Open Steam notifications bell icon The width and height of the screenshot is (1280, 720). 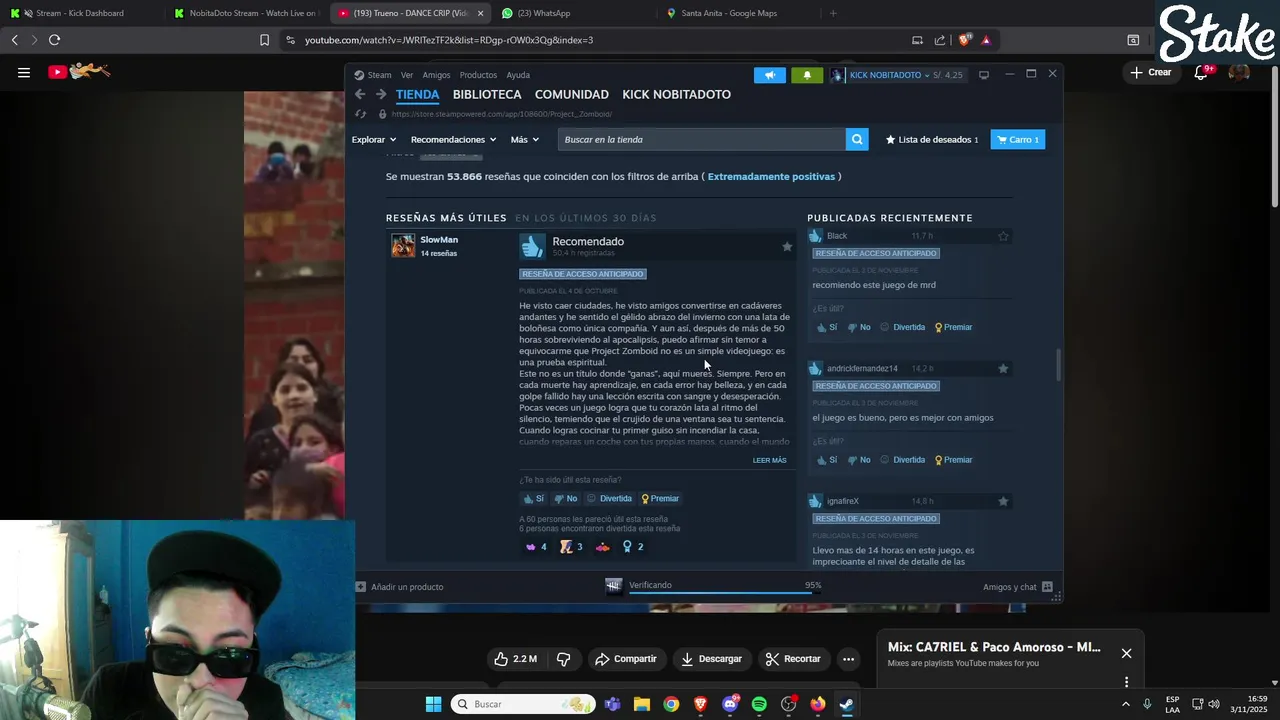point(807,75)
